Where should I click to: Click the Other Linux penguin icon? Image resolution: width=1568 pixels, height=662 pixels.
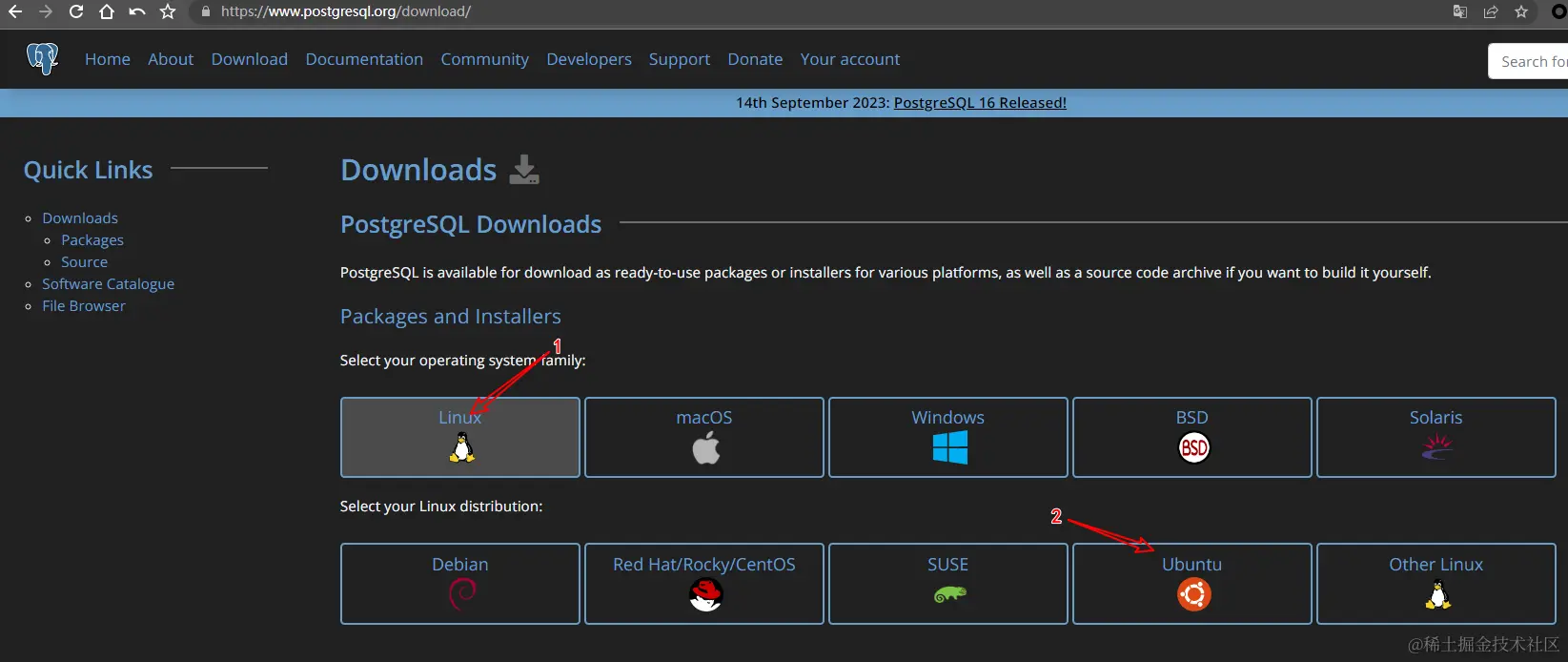[x=1437, y=594]
